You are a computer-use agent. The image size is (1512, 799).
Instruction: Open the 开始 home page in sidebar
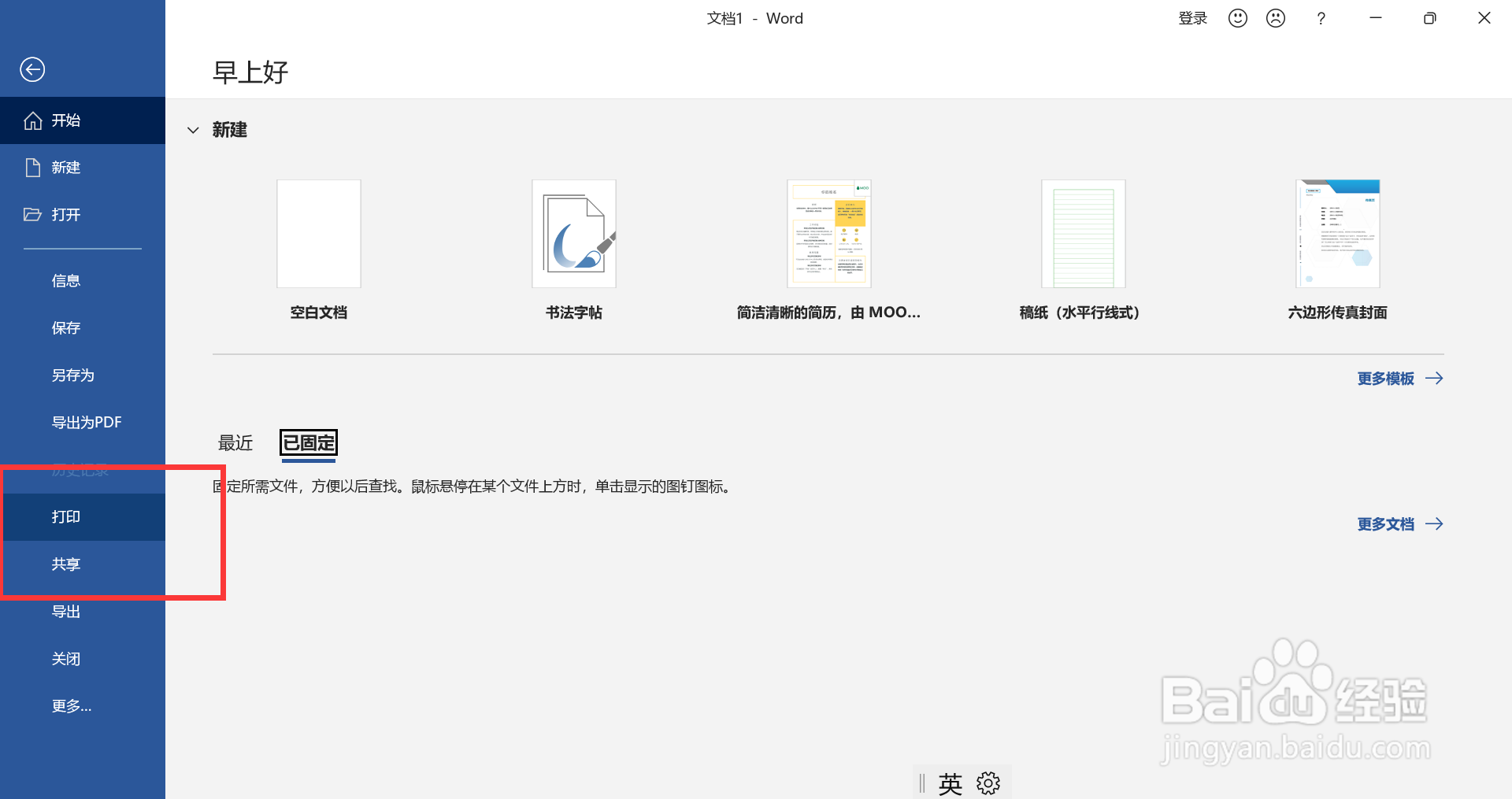point(83,120)
